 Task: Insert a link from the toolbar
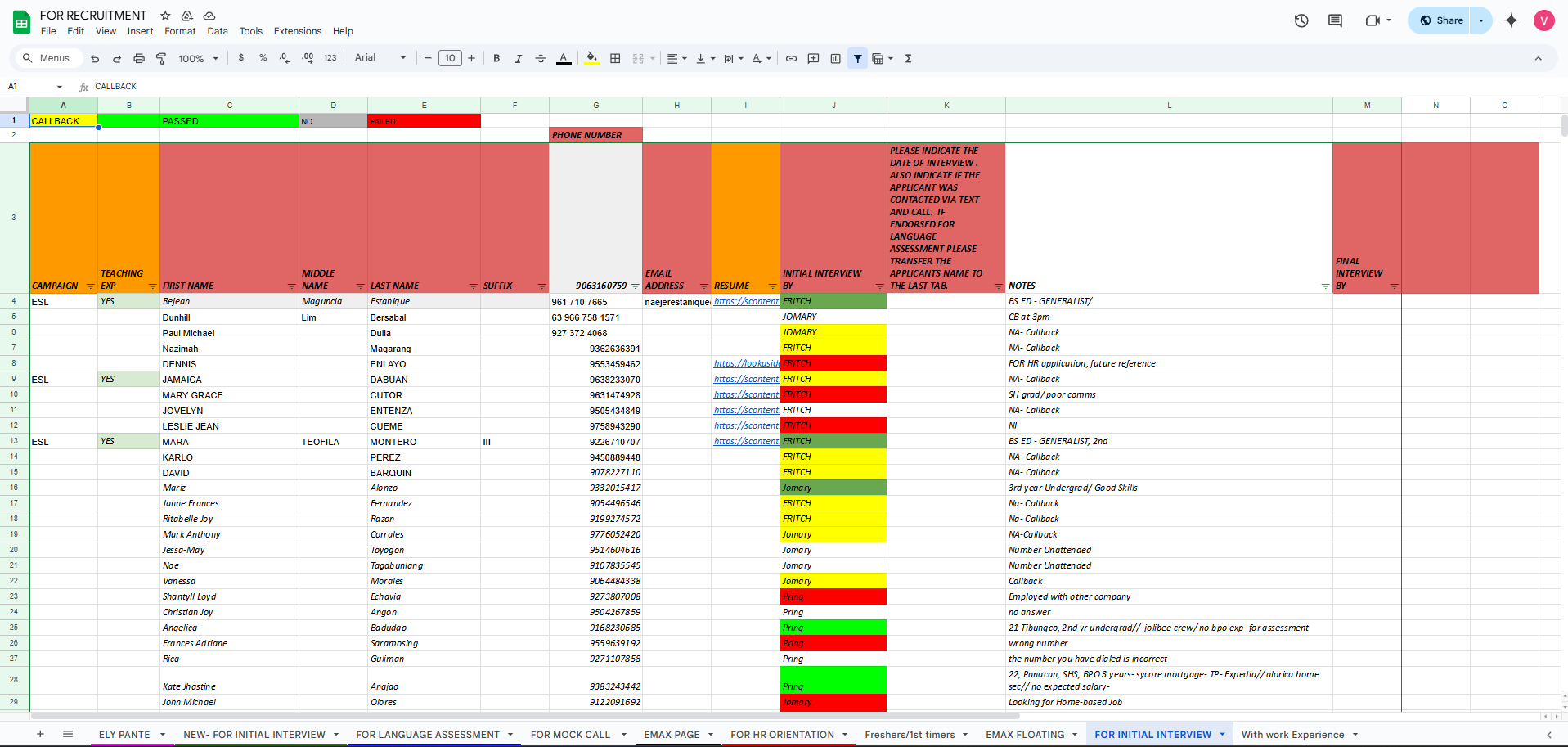coord(791,58)
